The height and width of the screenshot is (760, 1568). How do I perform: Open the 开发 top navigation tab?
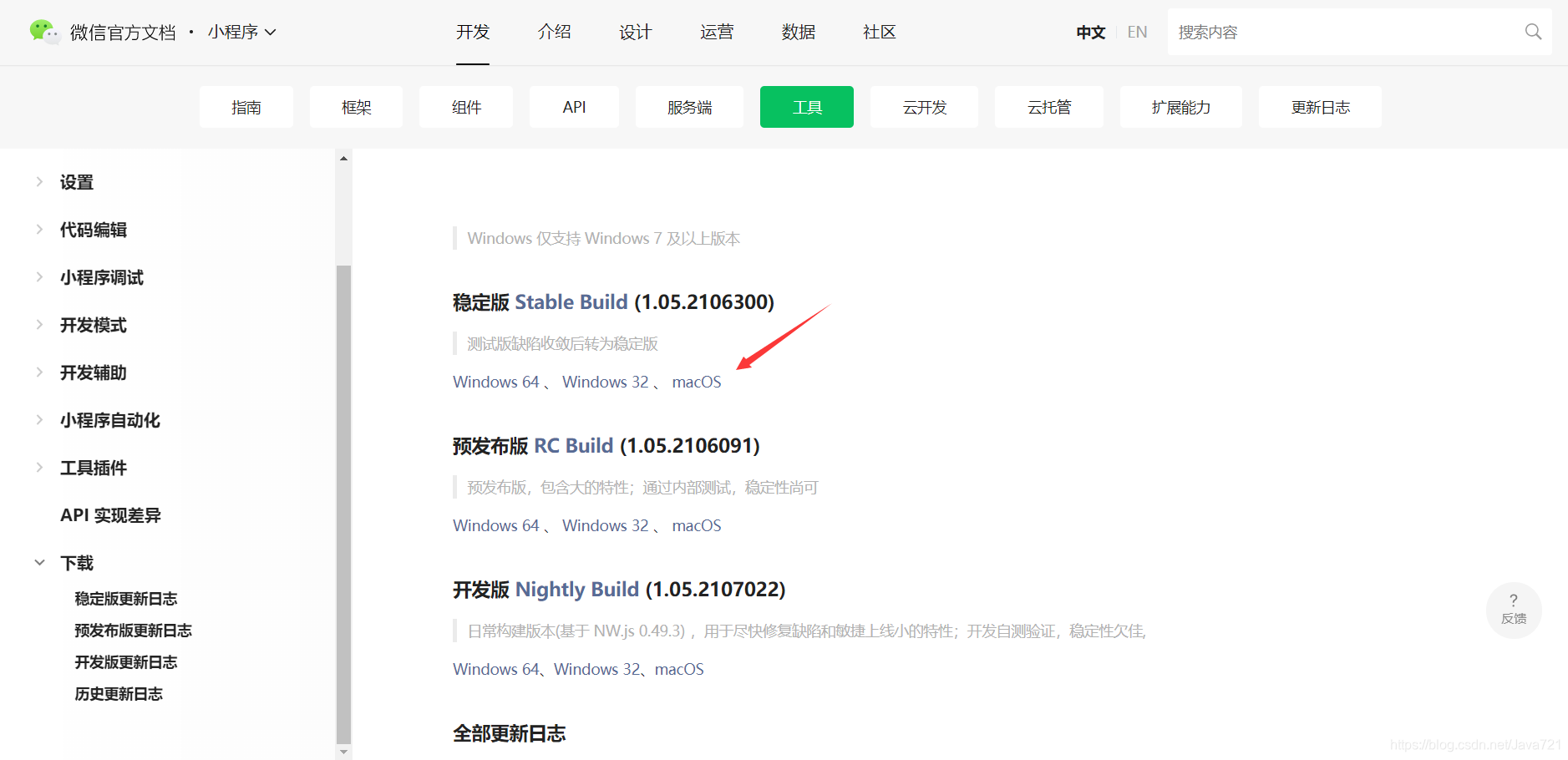point(473,32)
